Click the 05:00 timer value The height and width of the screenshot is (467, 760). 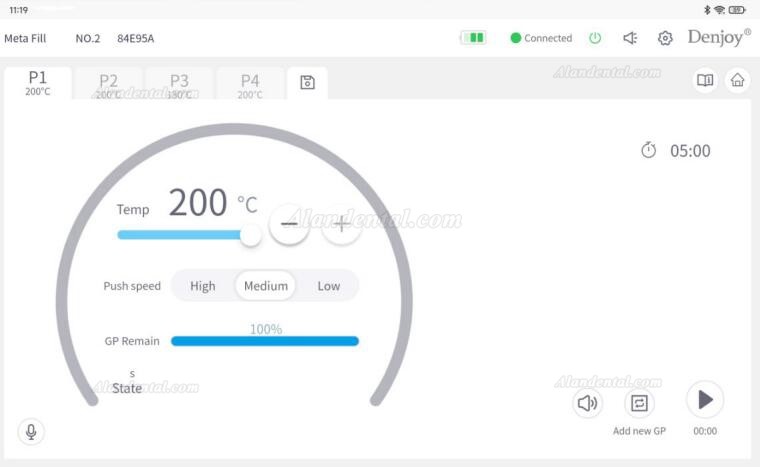[690, 151]
